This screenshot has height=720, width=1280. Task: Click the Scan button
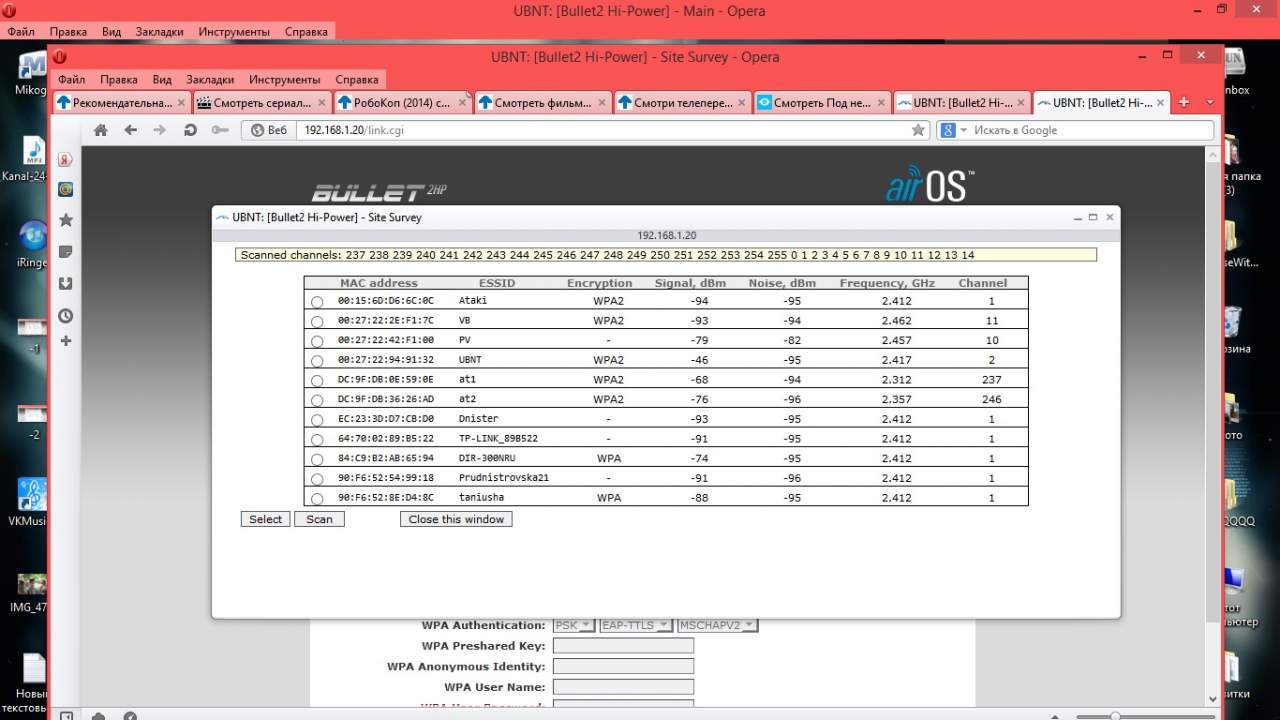pos(320,519)
